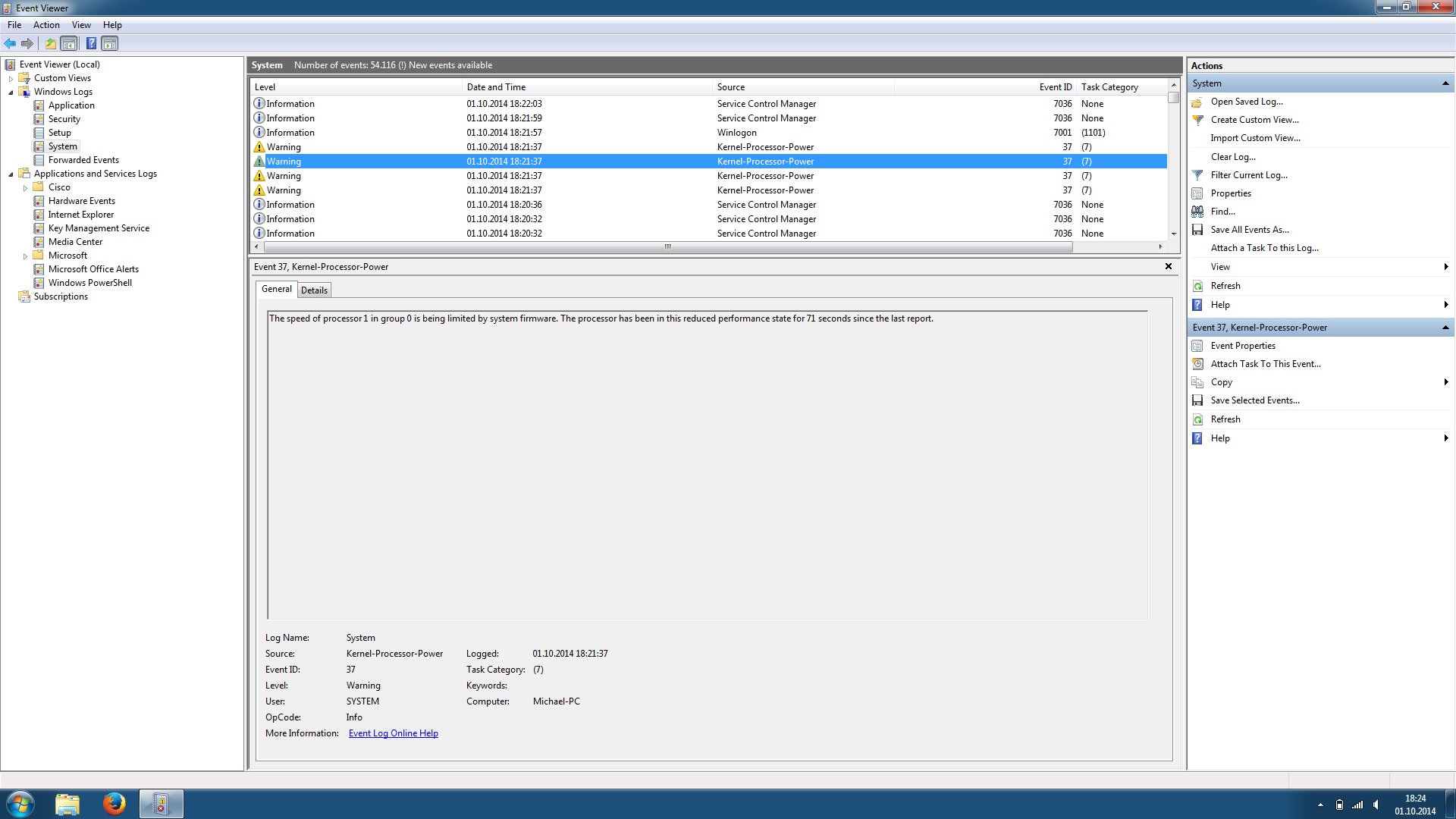Screen dimensions: 1456x819
Task: Click the blue Help toolbar icon
Action: click(x=91, y=43)
